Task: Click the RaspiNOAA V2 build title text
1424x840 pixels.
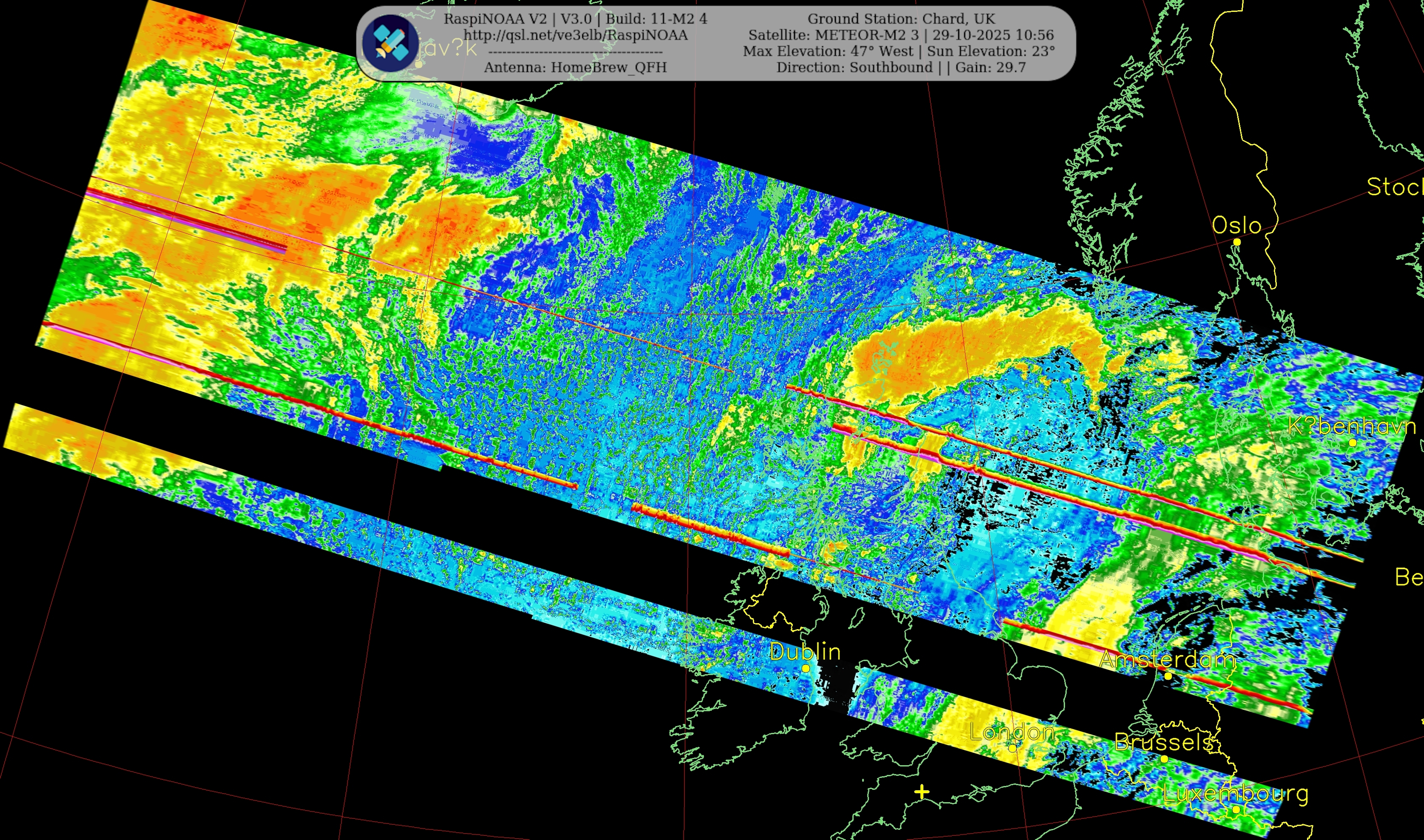Action: [575, 19]
